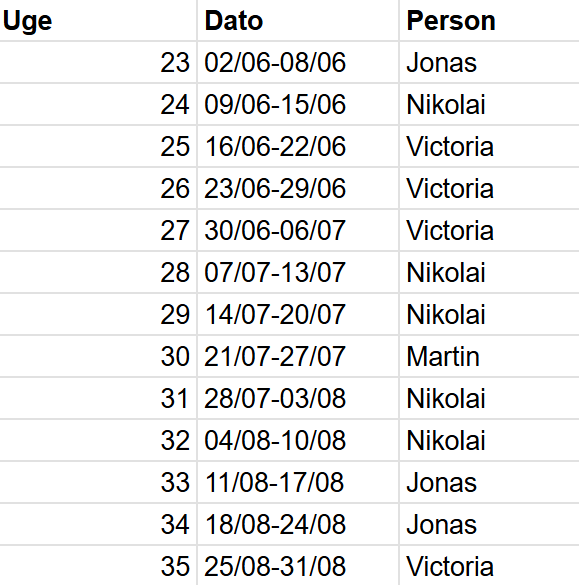Select the Person header cell
This screenshot has width=579, height=585.
click(x=489, y=20)
